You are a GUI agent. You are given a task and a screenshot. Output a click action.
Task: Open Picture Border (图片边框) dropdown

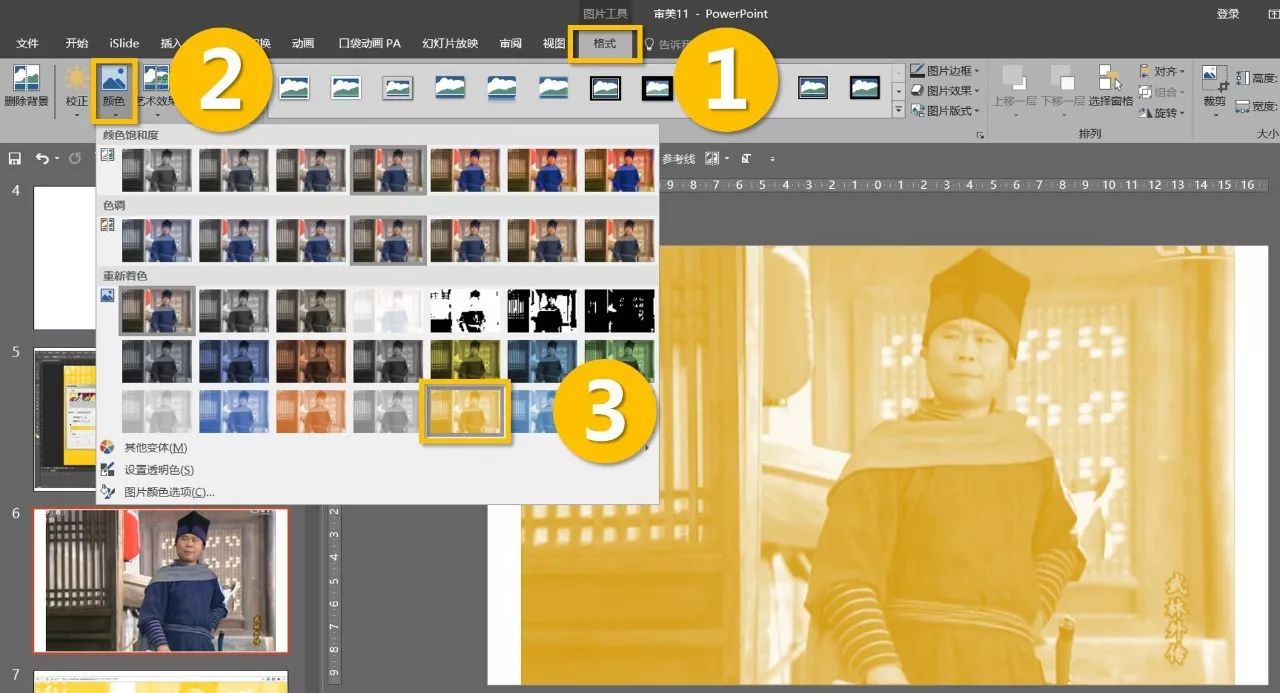point(945,71)
